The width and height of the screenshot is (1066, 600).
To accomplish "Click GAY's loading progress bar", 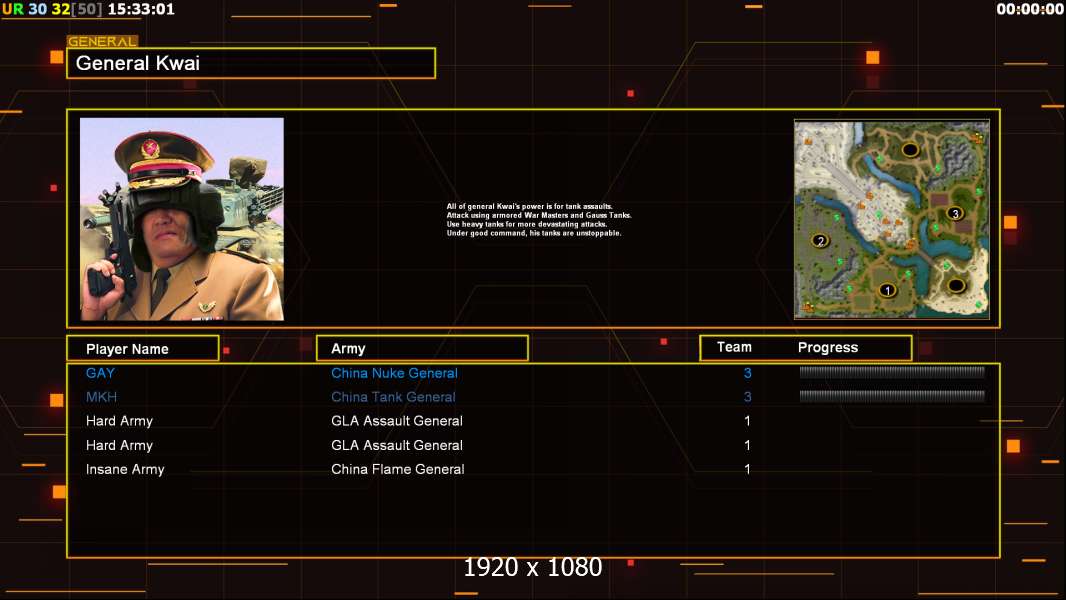I will pyautogui.click(x=892, y=372).
